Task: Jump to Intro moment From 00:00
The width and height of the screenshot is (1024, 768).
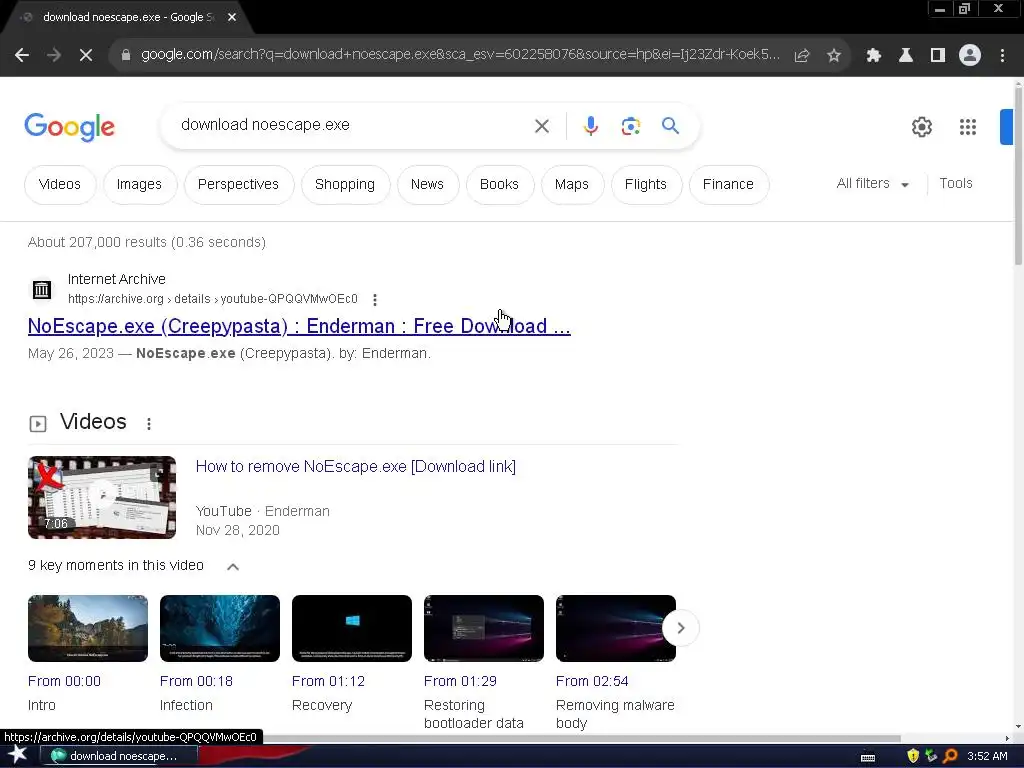Action: 64,681
